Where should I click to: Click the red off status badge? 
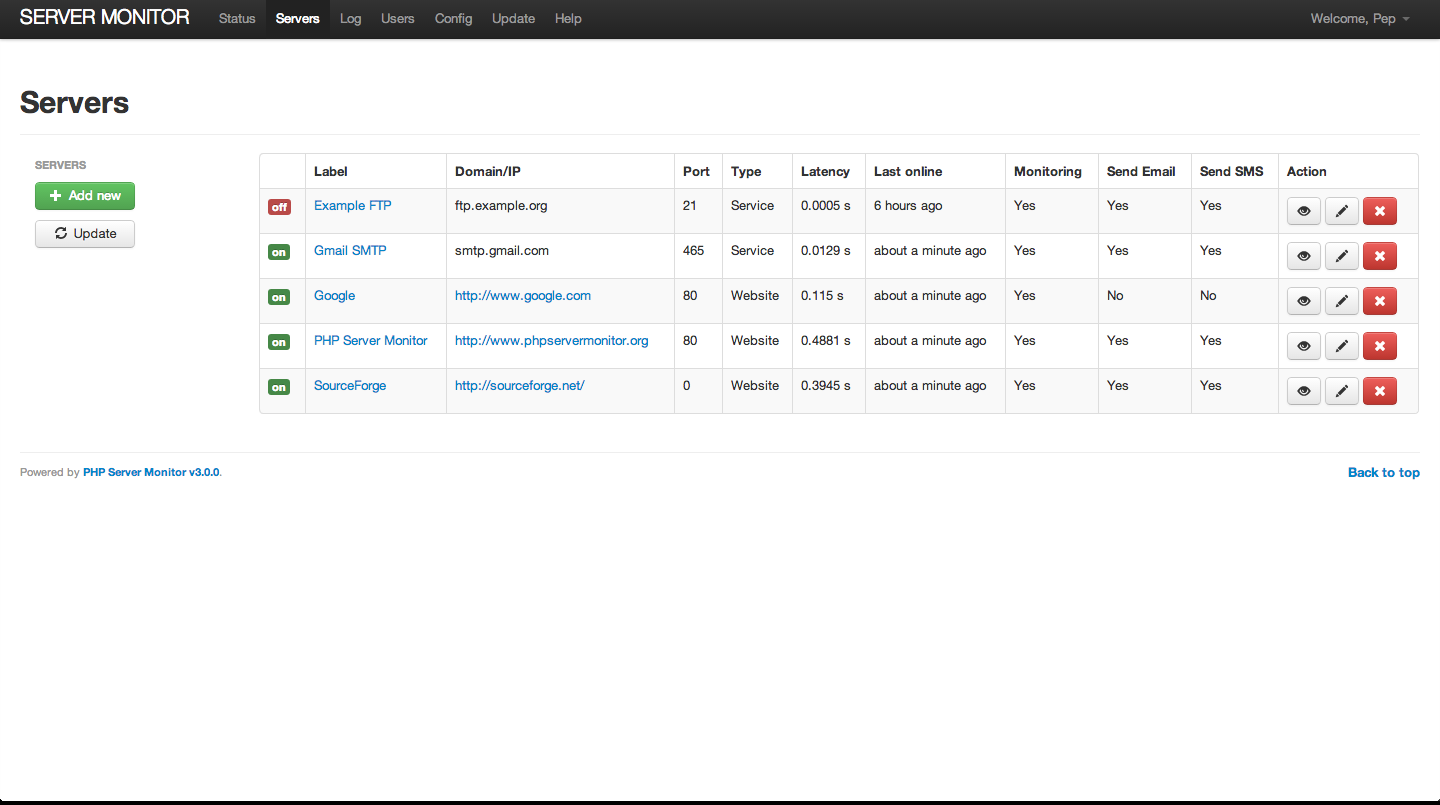(279, 207)
